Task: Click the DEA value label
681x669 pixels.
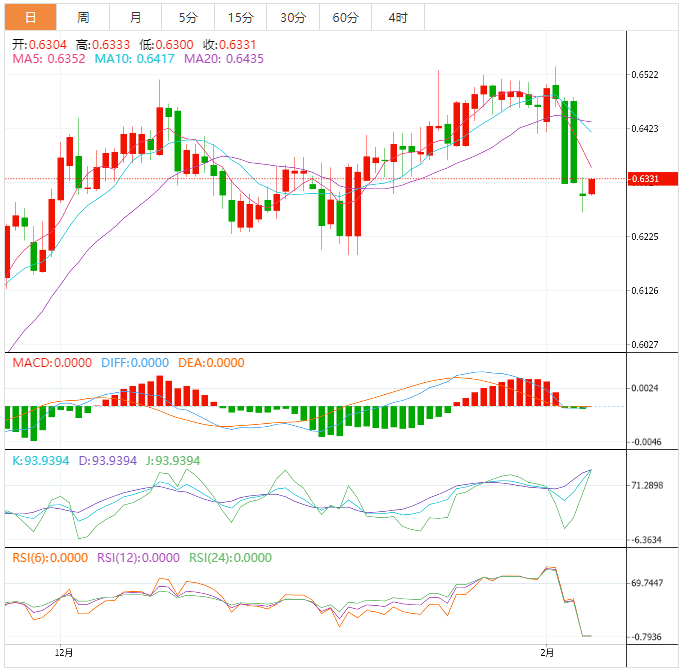Action: click(x=211, y=363)
